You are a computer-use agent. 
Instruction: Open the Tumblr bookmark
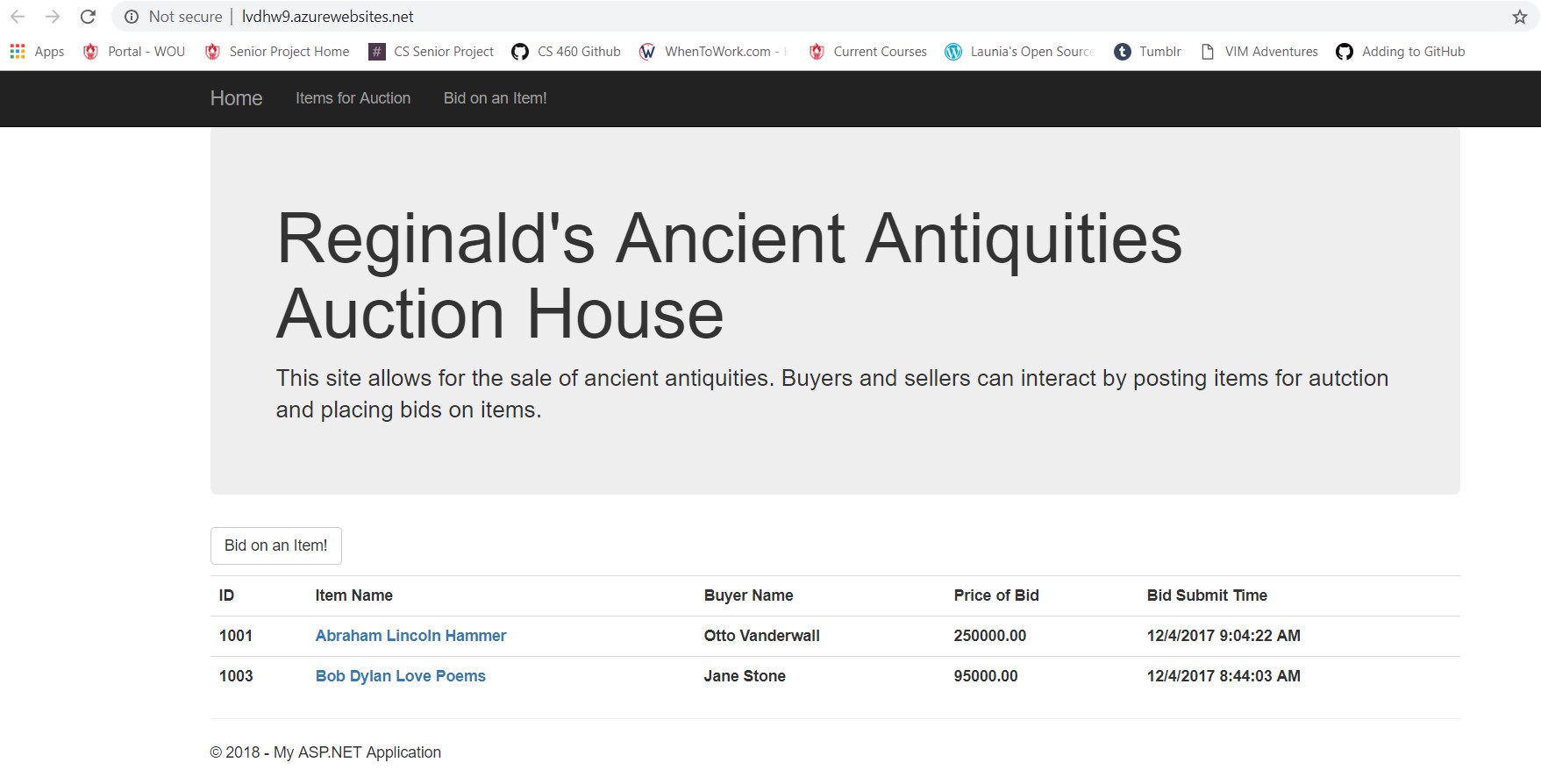point(1147,52)
